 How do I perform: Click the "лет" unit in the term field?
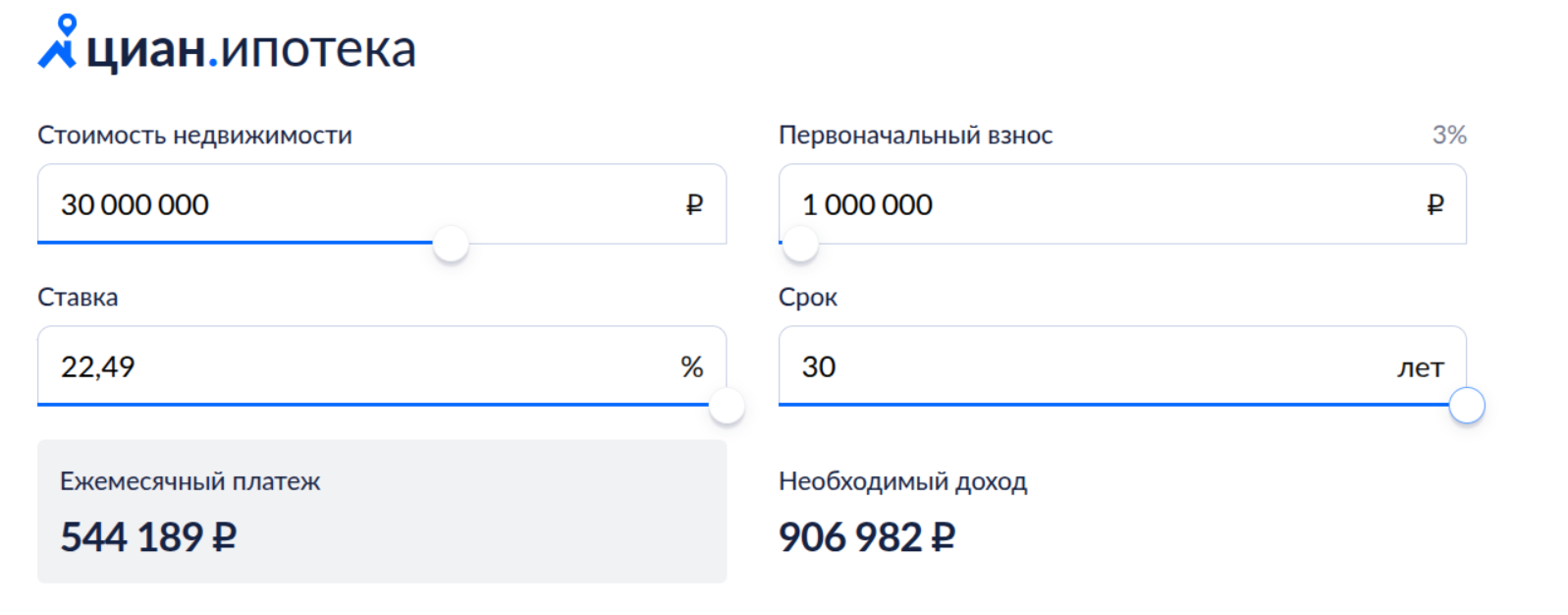pos(1420,367)
